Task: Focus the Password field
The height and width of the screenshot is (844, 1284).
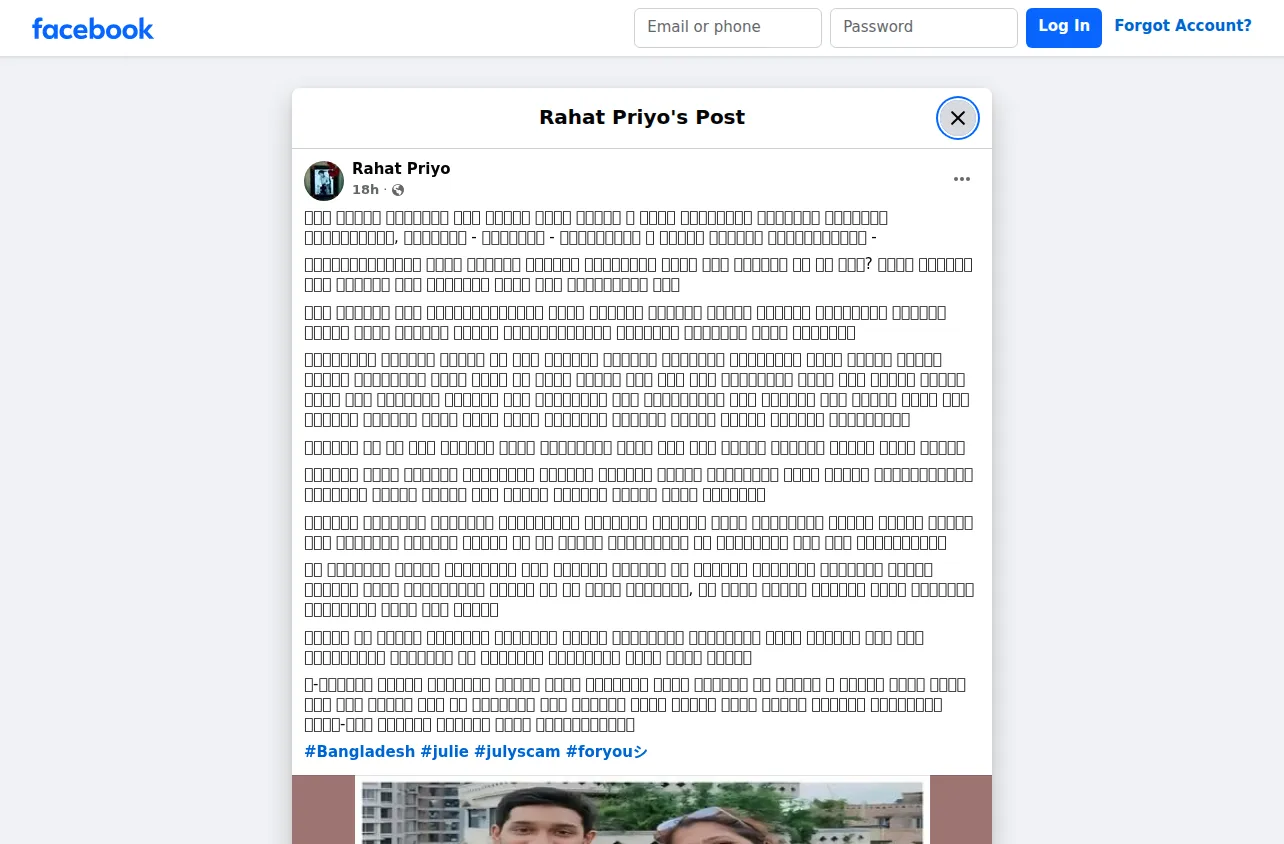Action: pos(924,28)
